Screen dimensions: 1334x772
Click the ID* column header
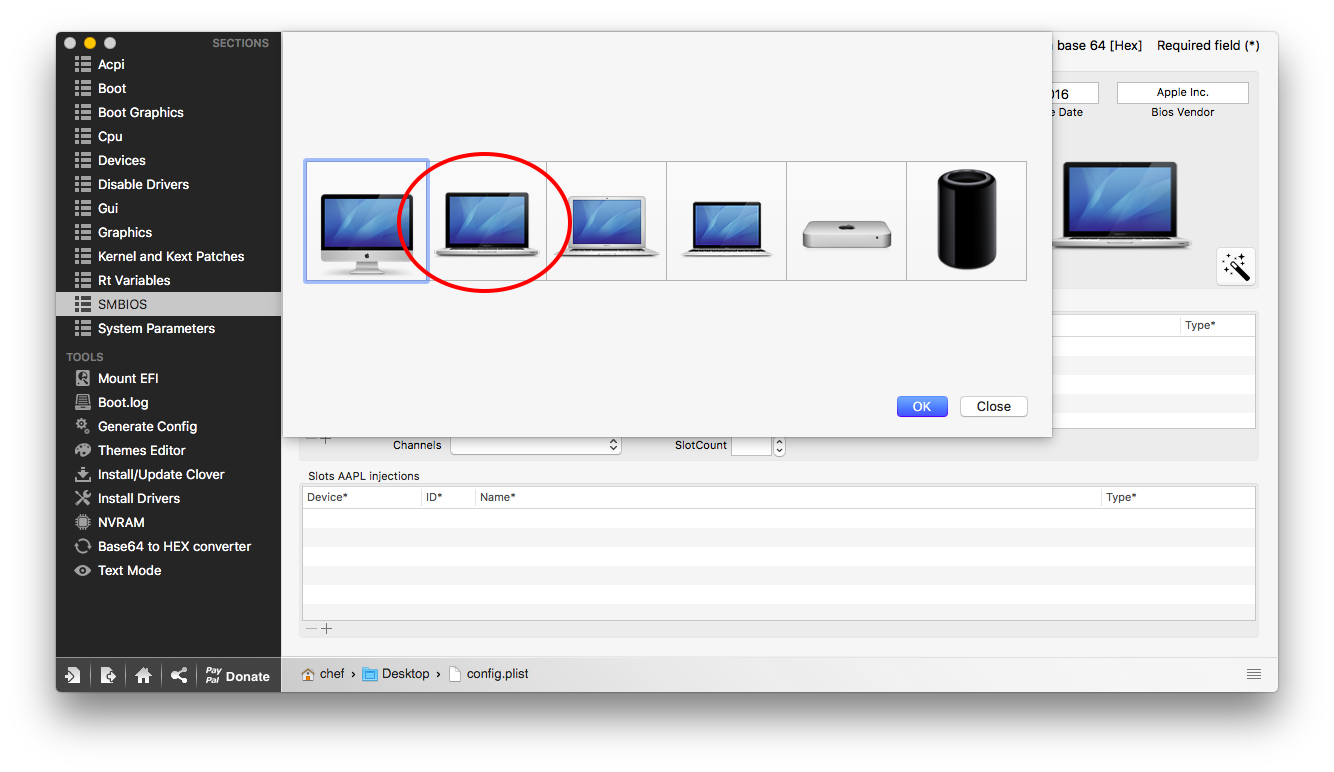click(448, 497)
